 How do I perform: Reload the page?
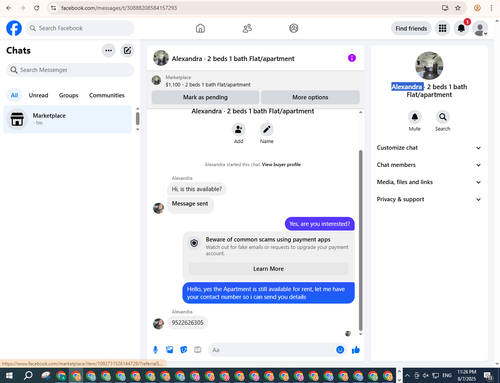(x=37, y=8)
